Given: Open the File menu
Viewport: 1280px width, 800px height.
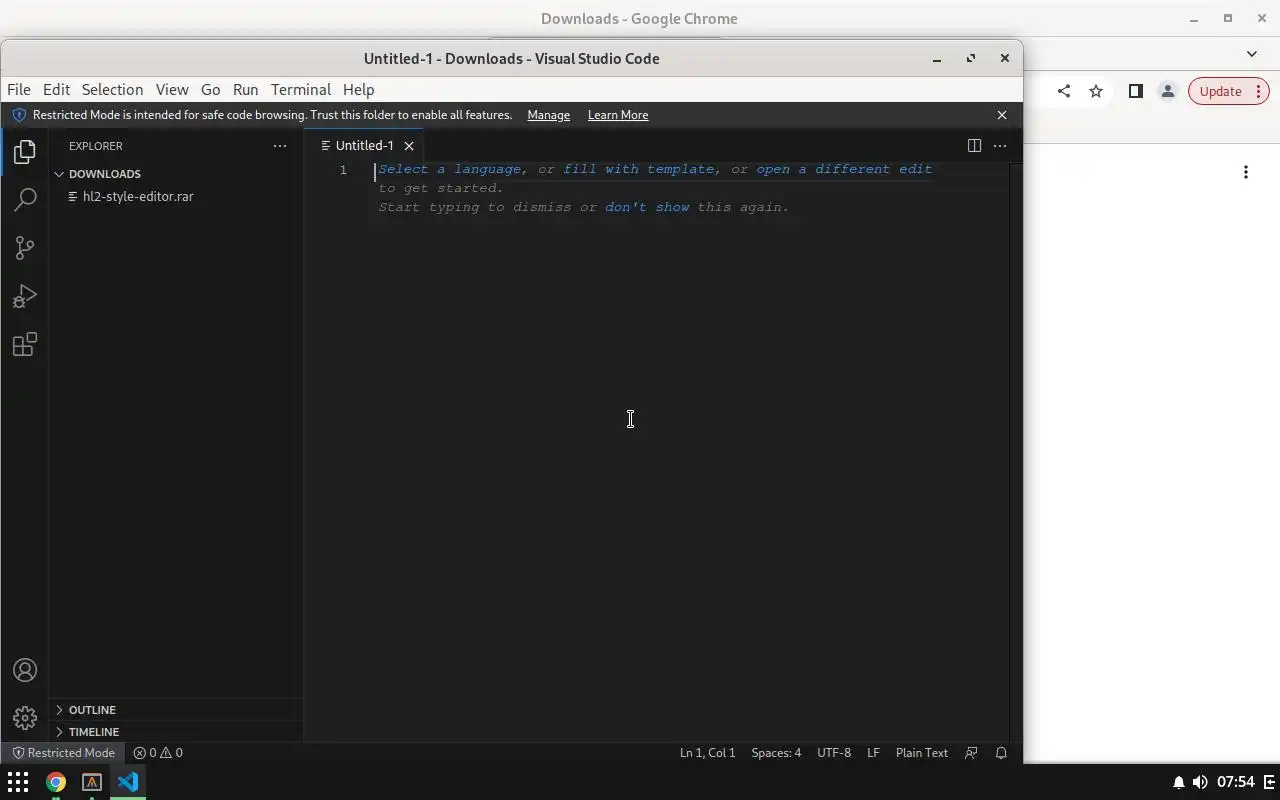Looking at the screenshot, I should click(19, 90).
